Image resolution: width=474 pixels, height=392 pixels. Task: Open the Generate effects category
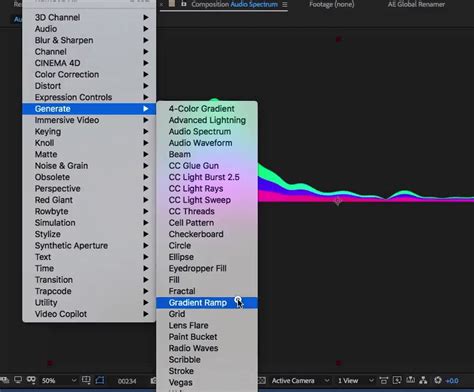point(89,109)
